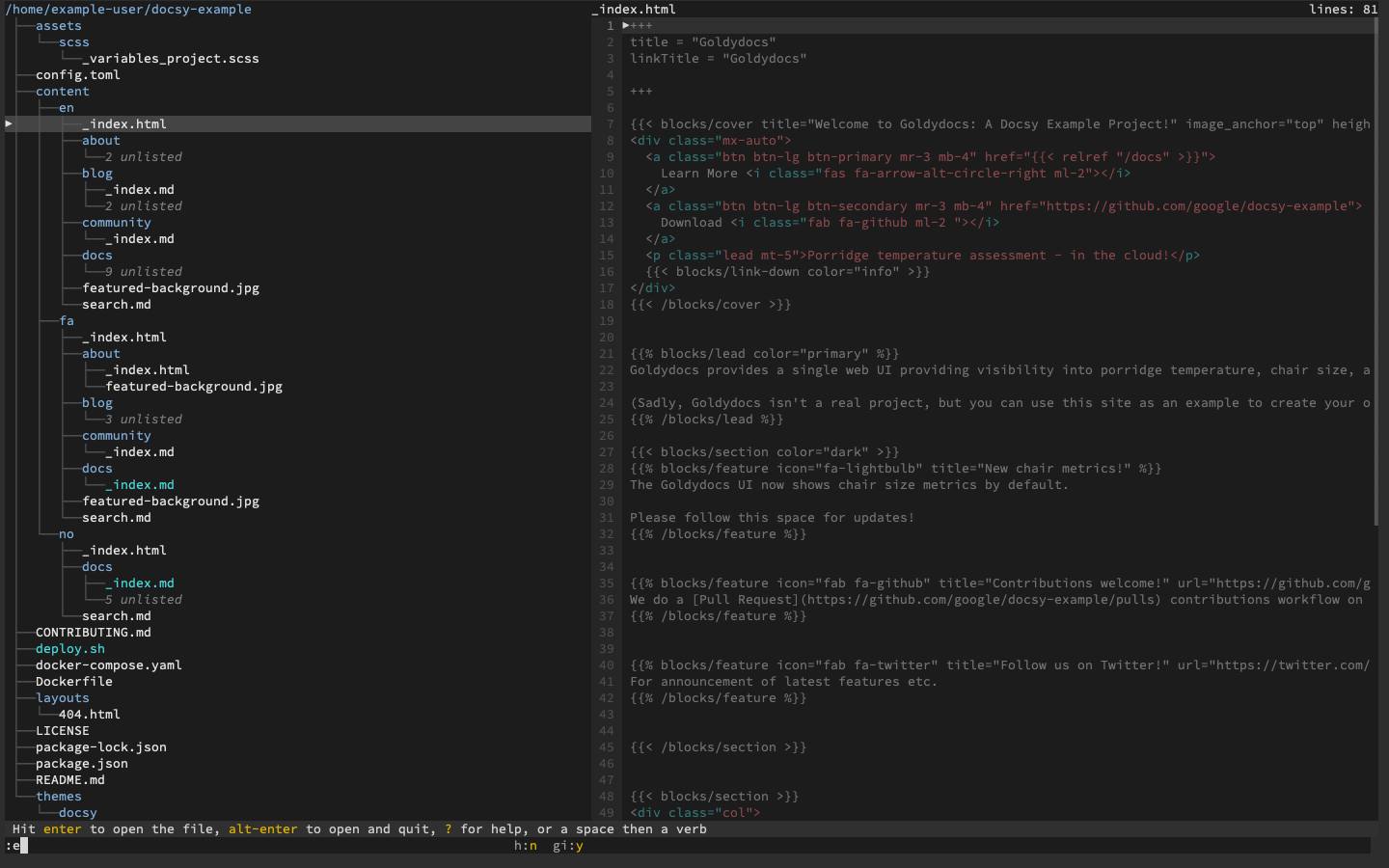This screenshot has height=868, width=1389.
Task: Open the docsy theme folder
Action: point(77,812)
